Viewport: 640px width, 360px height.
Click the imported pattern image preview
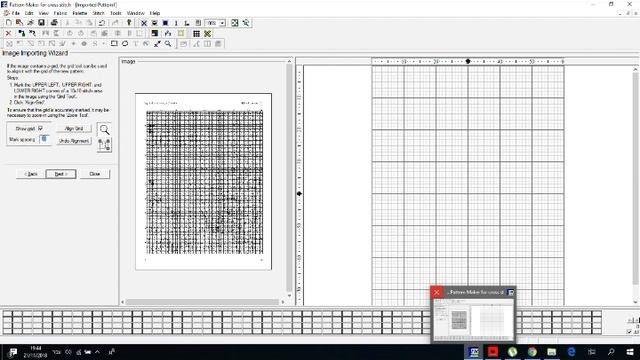pos(204,181)
